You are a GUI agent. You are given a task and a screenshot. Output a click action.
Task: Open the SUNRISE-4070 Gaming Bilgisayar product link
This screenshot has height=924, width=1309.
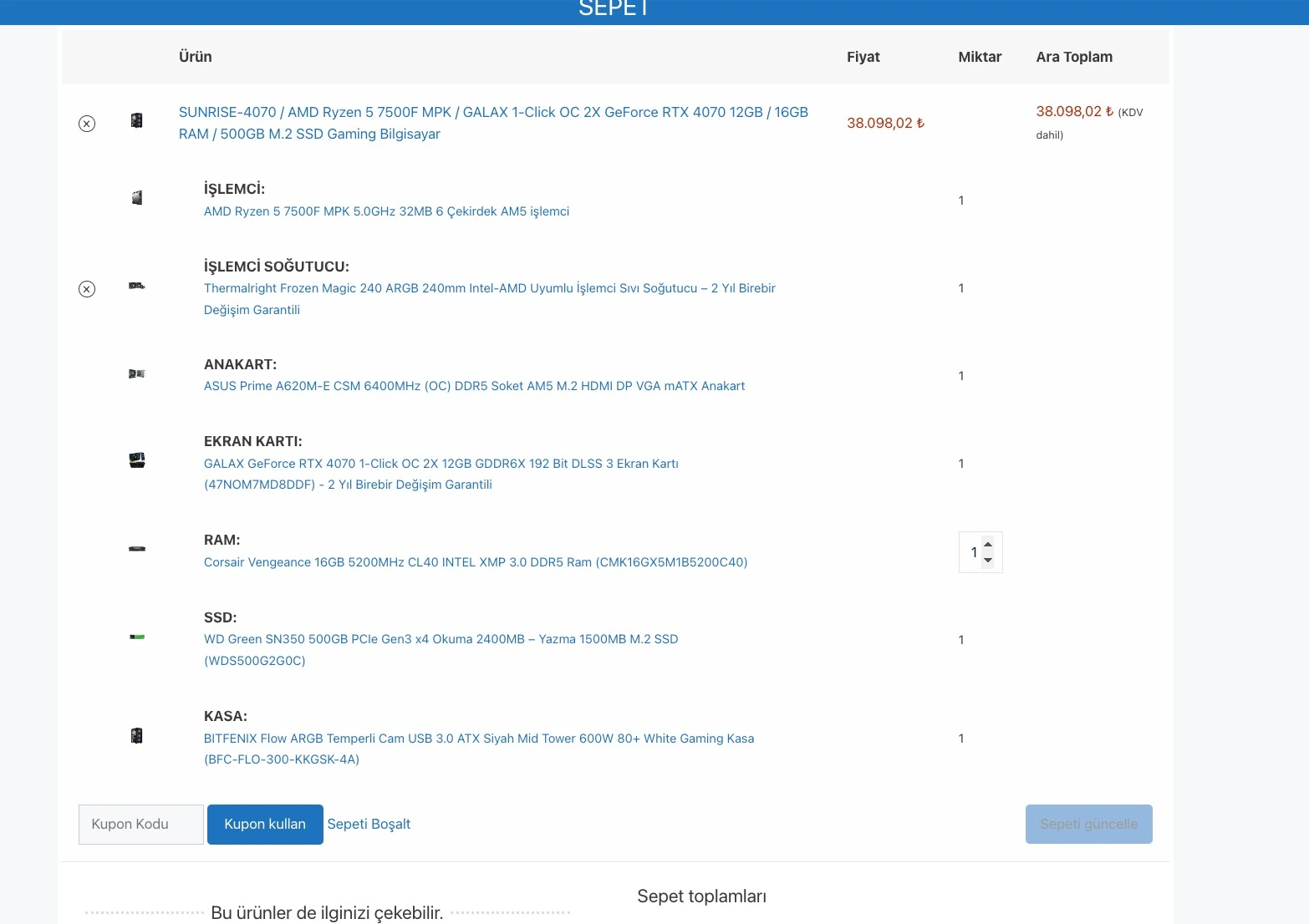click(x=493, y=123)
